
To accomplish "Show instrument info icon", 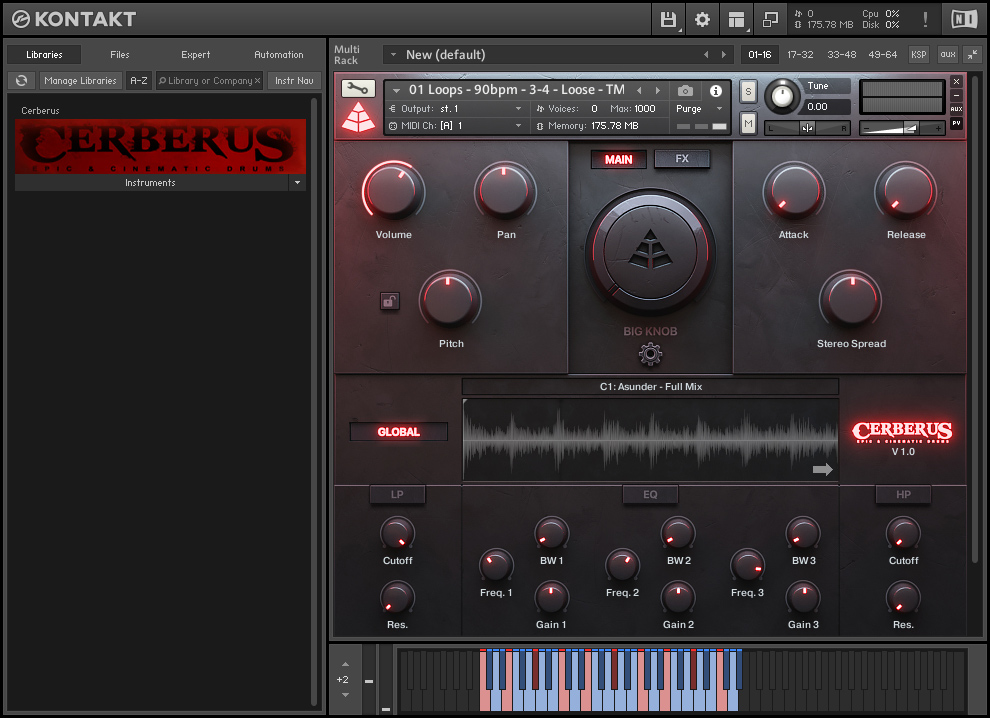I will click(x=715, y=91).
